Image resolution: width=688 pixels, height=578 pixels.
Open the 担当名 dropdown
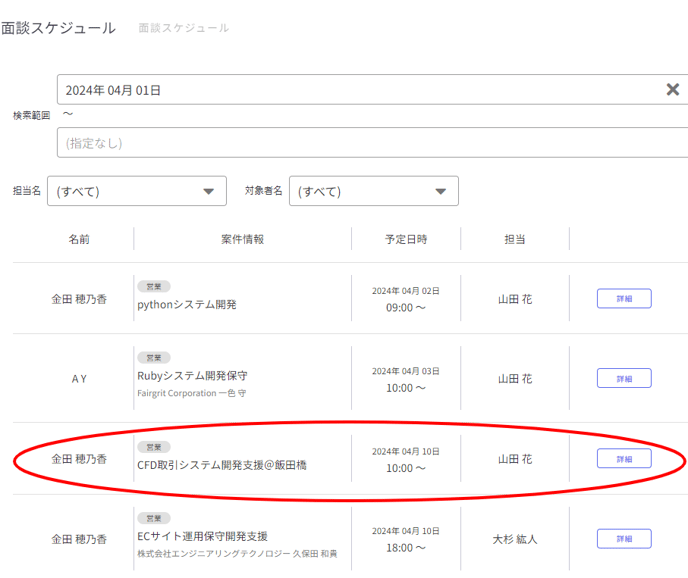pos(137,191)
